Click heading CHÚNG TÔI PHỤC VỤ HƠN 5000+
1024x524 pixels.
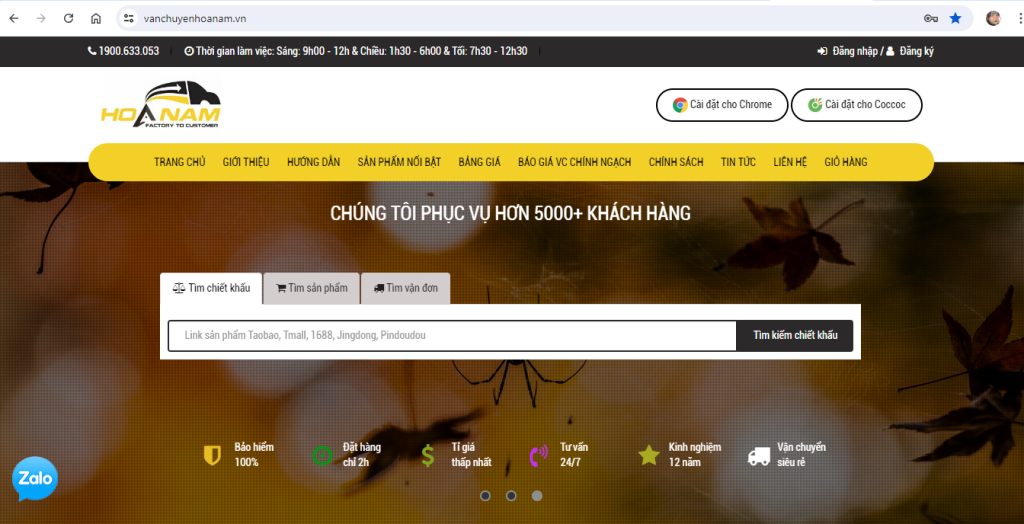[511, 213]
